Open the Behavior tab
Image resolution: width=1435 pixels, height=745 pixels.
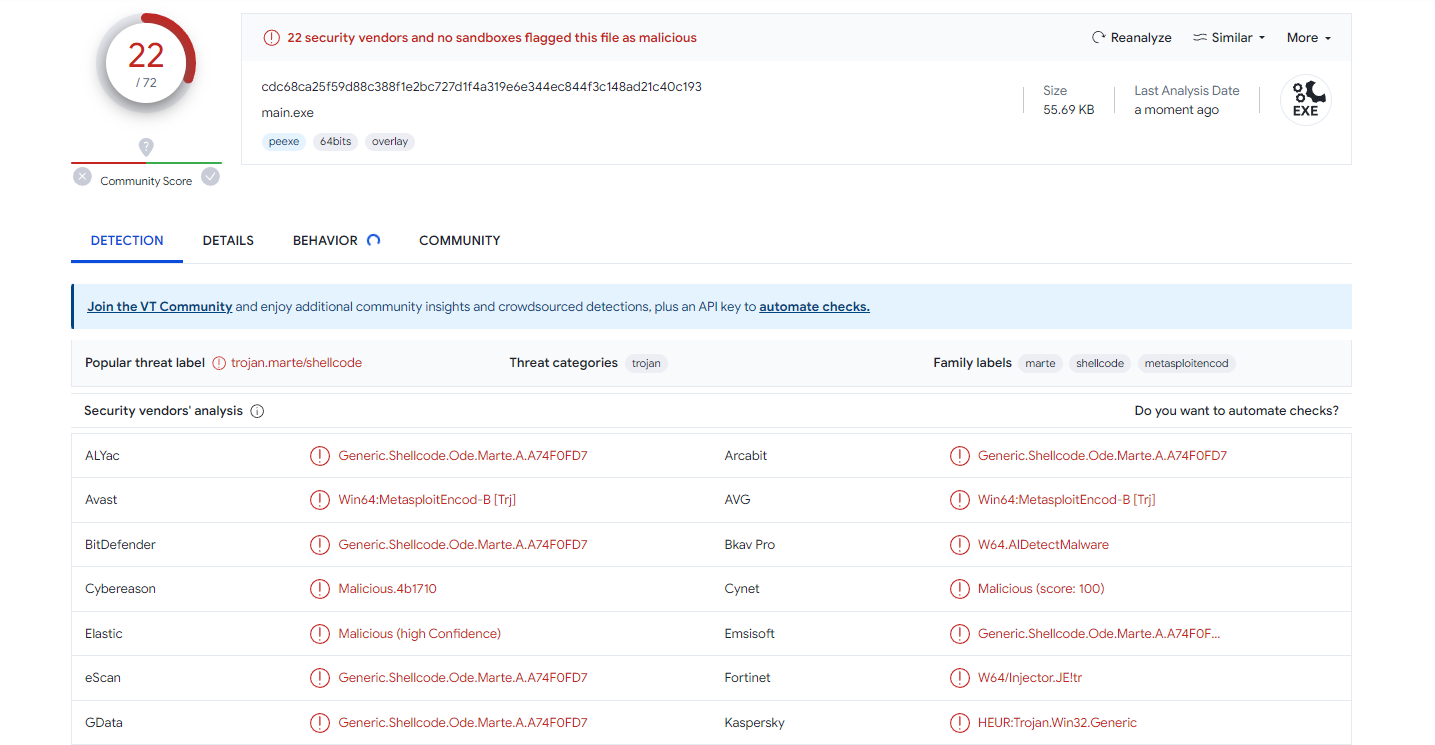[325, 241]
